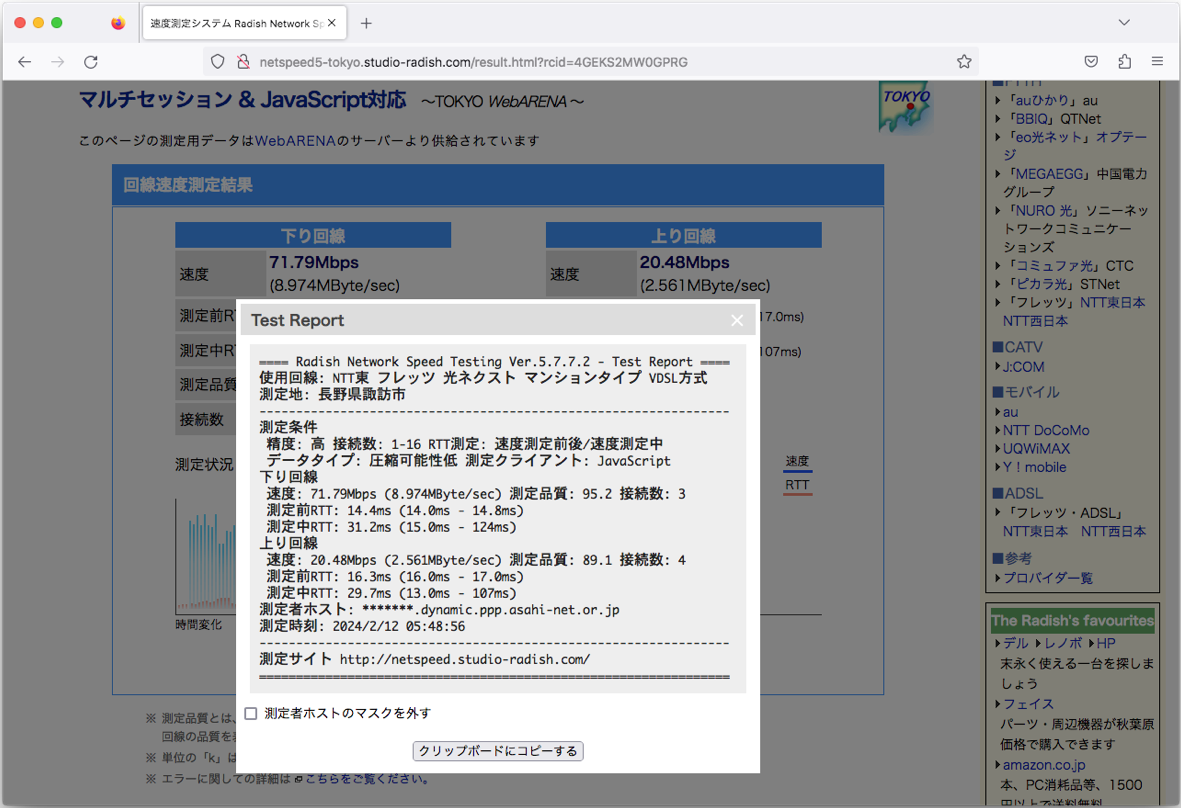
Task: Click the TOKYO map image
Action: (905, 108)
